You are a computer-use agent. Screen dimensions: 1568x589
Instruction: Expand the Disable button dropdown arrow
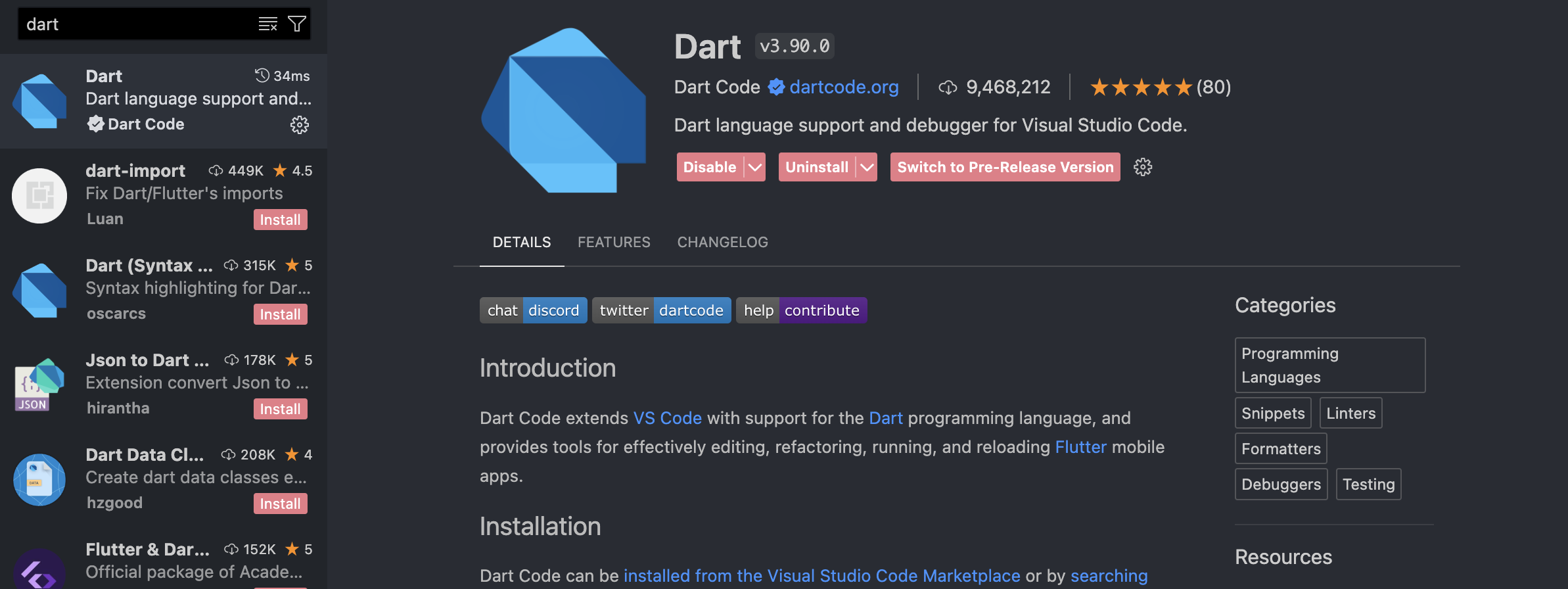point(755,167)
